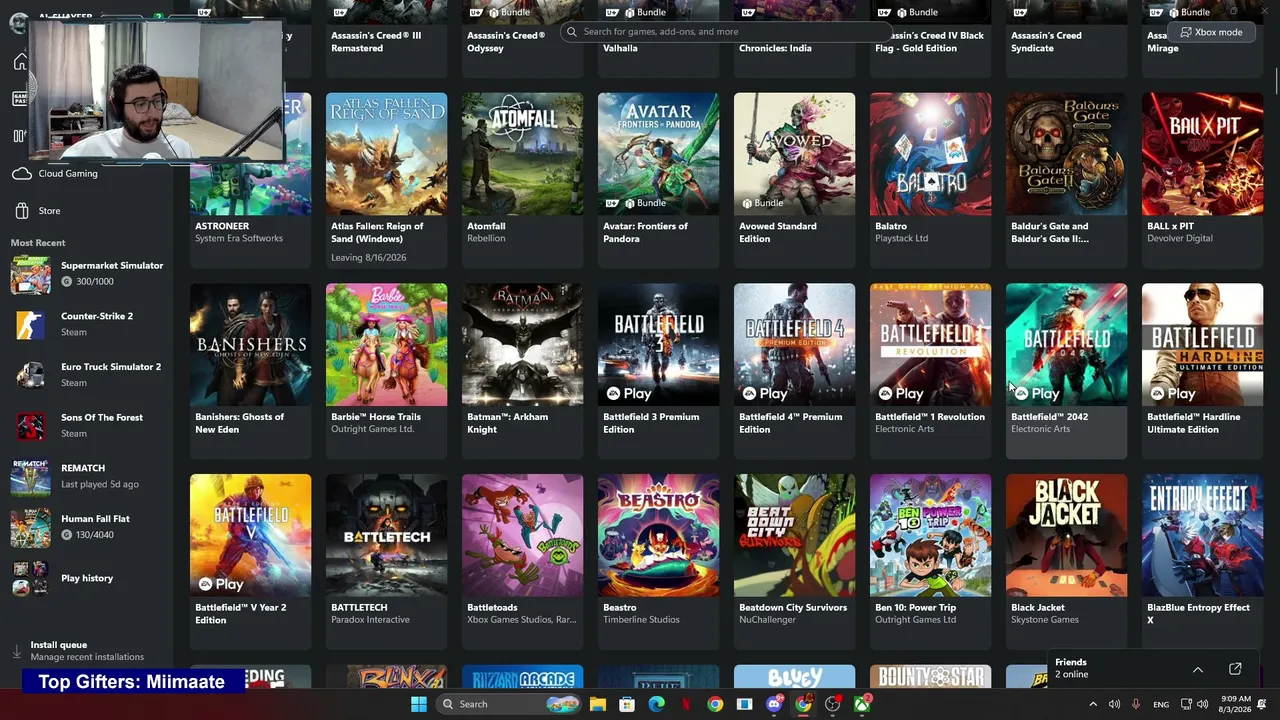Open the notifications bell in the tray
This screenshot has width=1280, height=720.
(1263, 704)
